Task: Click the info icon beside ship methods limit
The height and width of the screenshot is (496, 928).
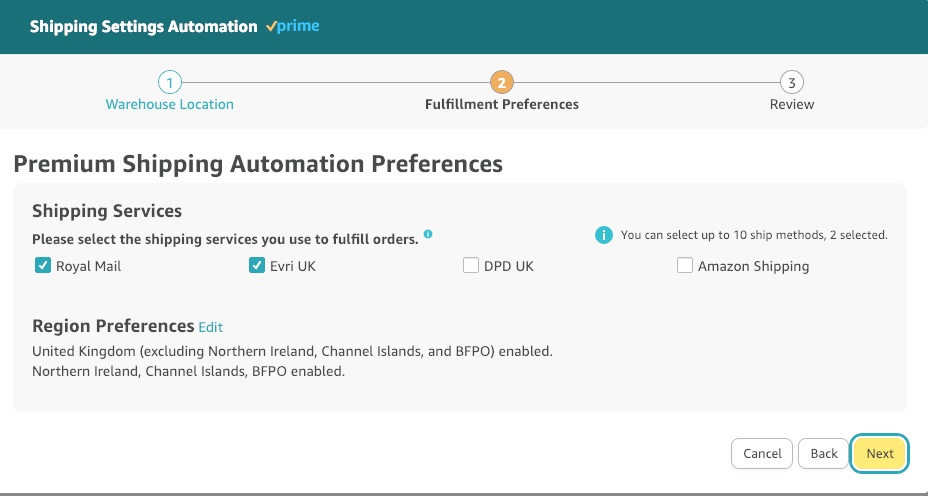Action: (x=604, y=235)
